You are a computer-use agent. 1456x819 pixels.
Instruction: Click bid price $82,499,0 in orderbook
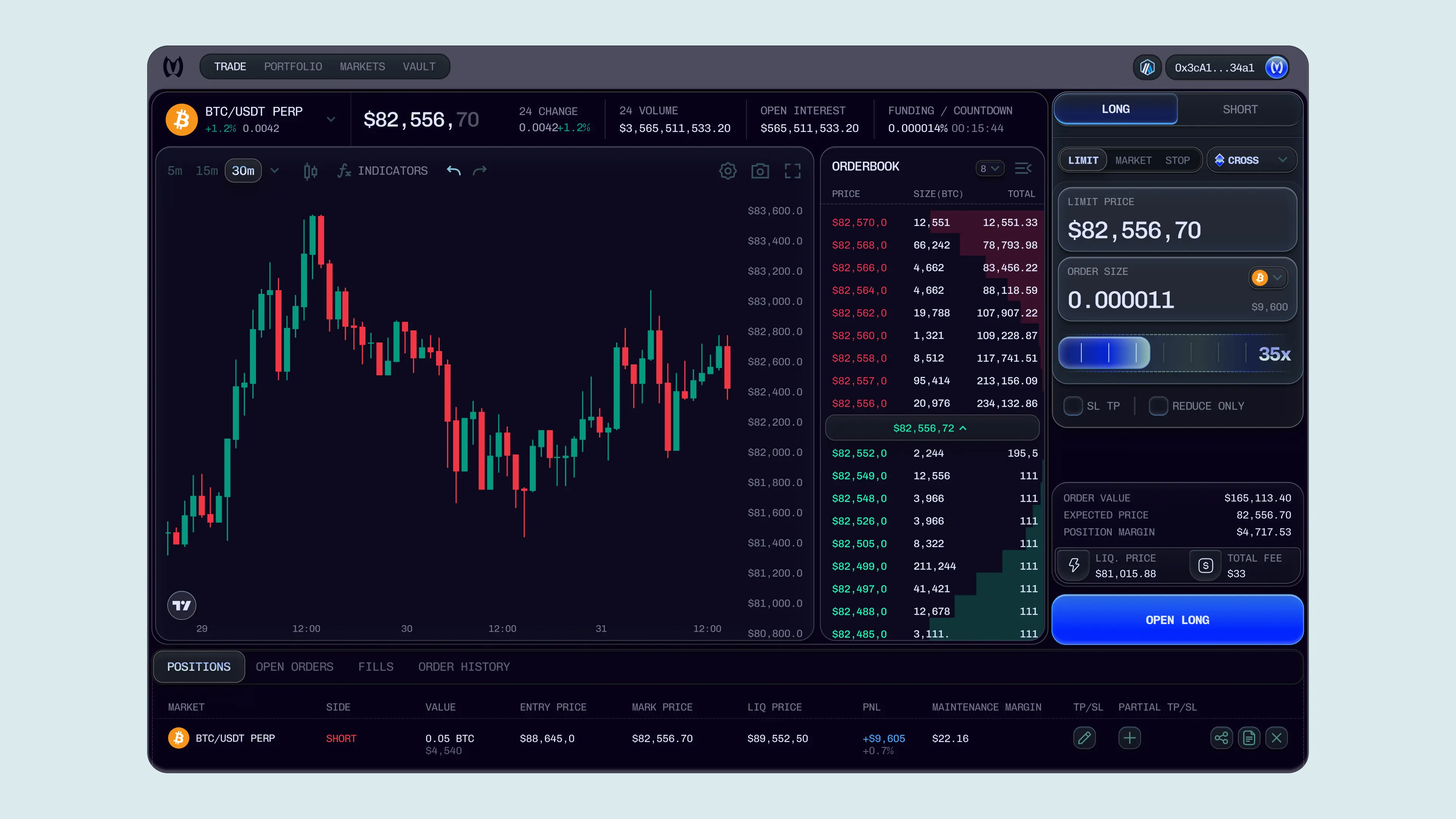(859, 566)
